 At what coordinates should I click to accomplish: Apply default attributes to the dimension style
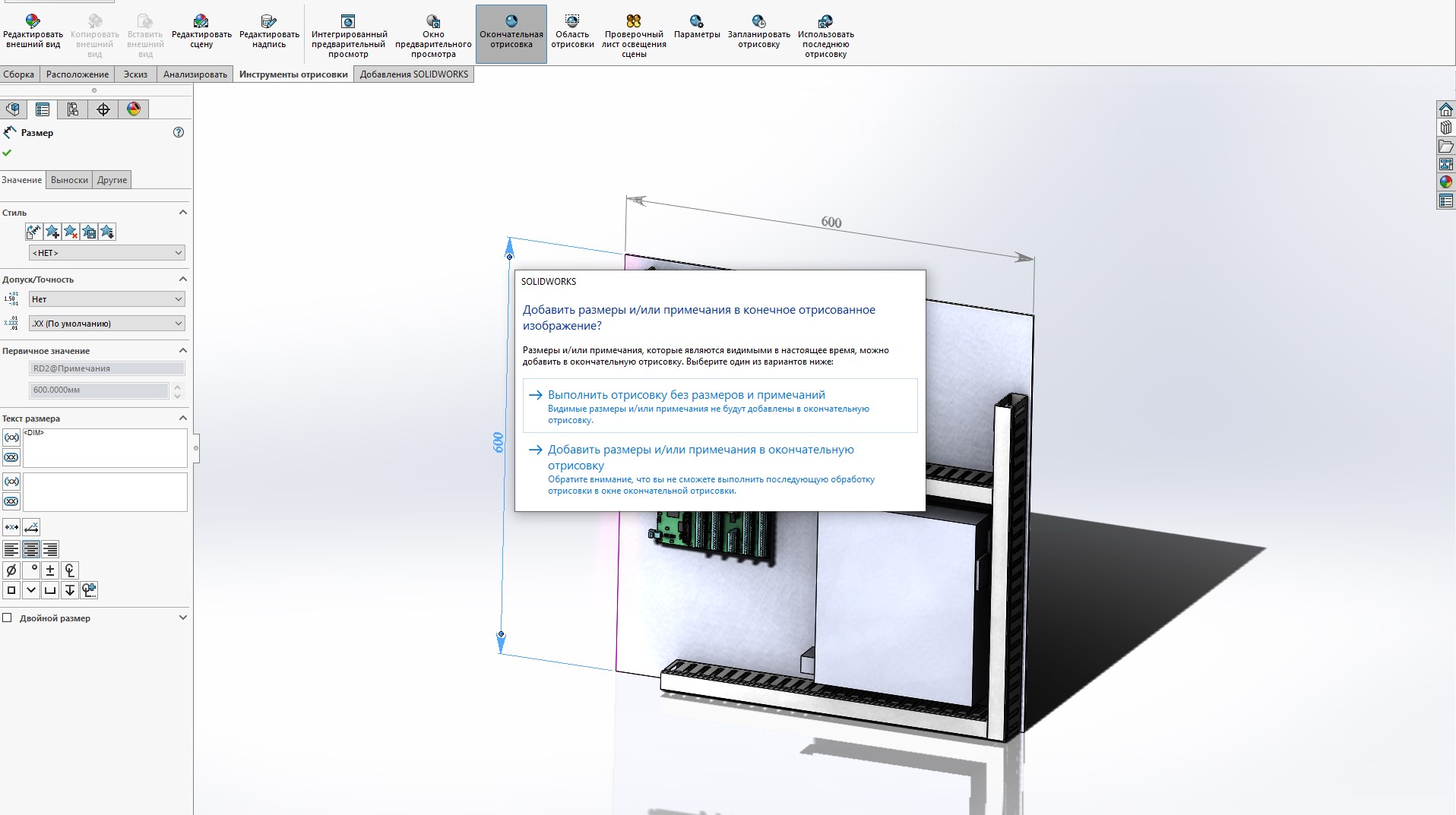[x=33, y=232]
